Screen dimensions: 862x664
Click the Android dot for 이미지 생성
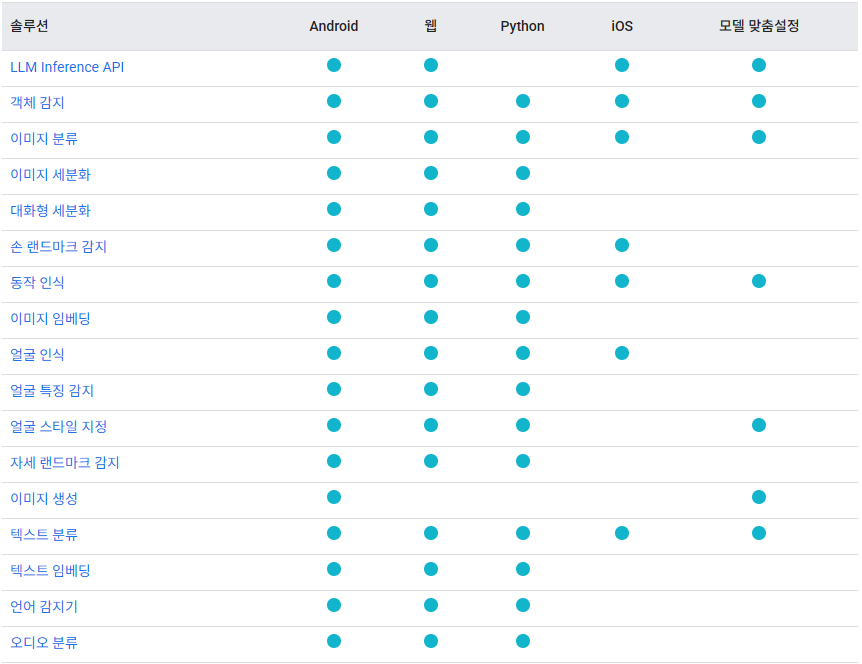pos(334,497)
